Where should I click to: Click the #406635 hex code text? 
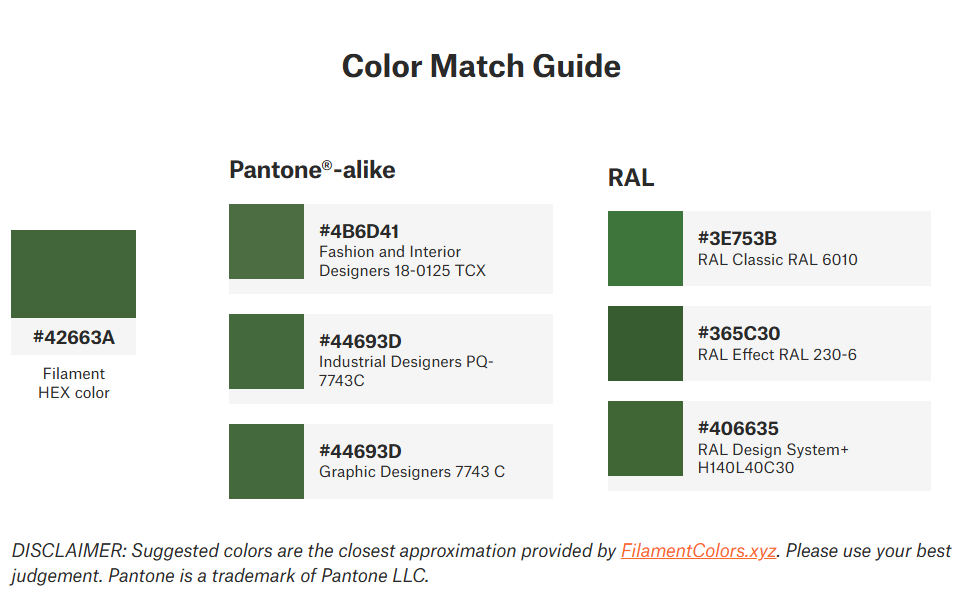coord(738,428)
